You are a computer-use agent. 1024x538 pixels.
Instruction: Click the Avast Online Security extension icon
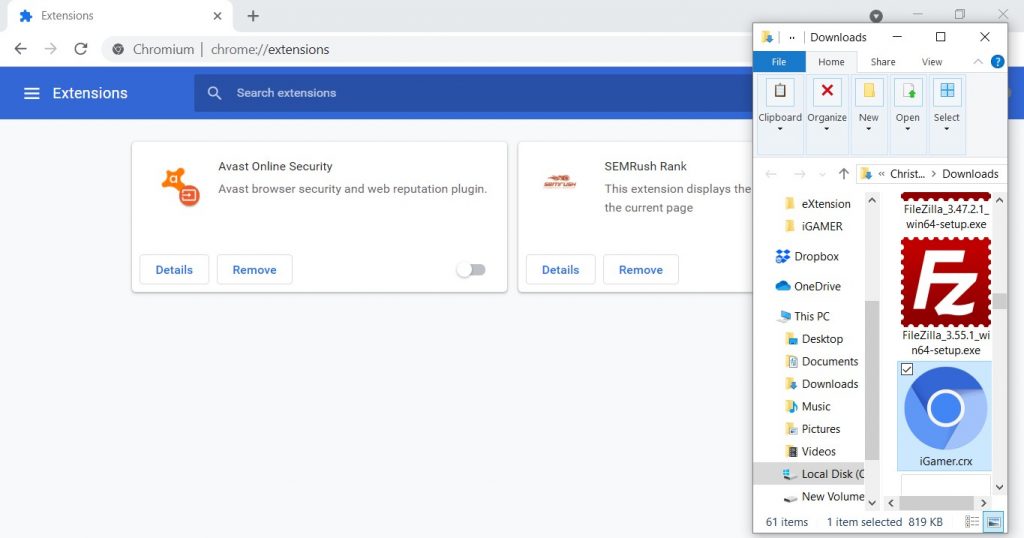[180, 187]
